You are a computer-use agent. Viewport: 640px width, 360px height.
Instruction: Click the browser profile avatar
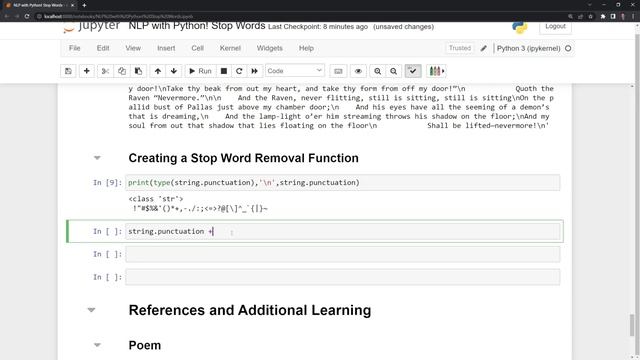[x=623, y=16]
